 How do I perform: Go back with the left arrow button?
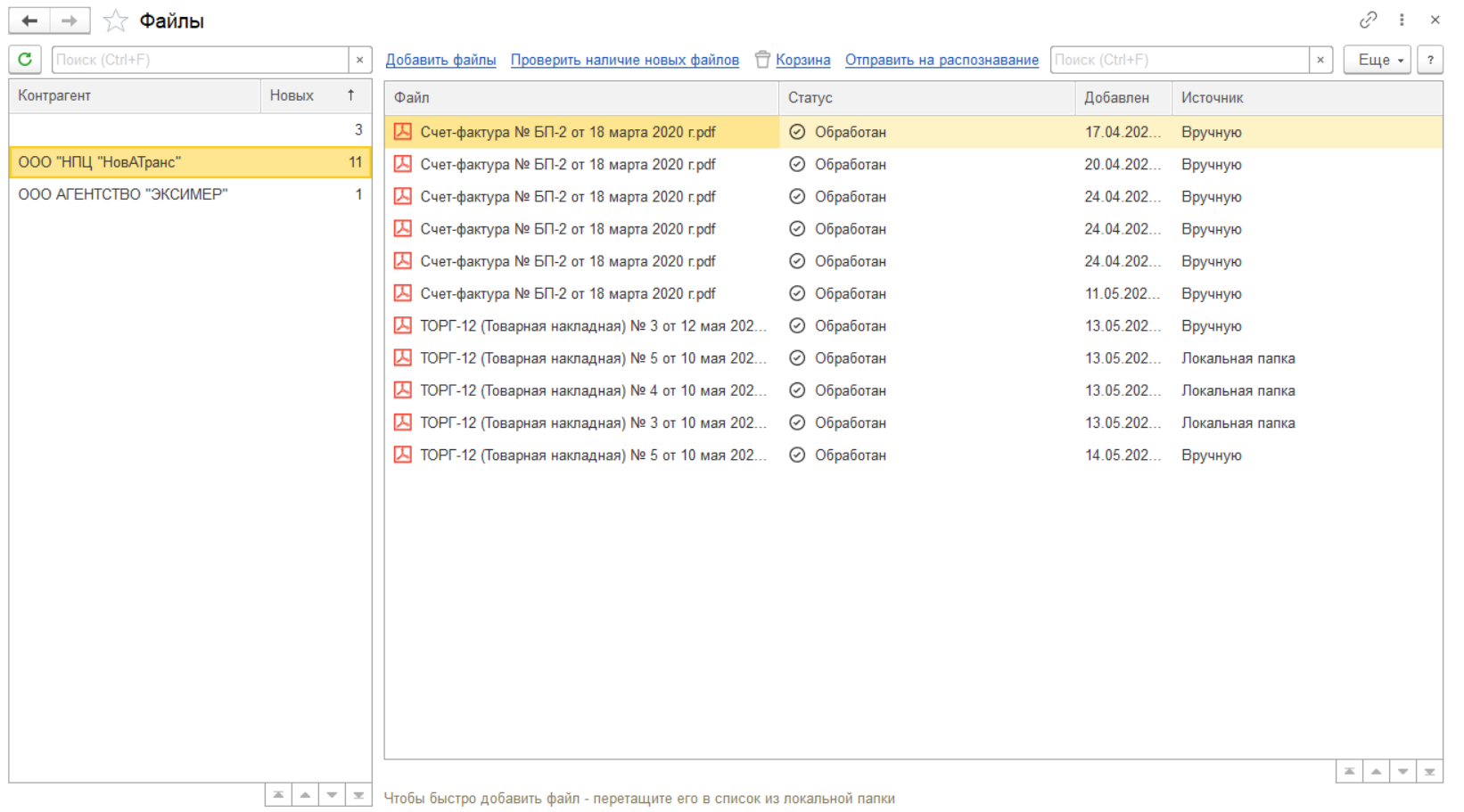(29, 21)
